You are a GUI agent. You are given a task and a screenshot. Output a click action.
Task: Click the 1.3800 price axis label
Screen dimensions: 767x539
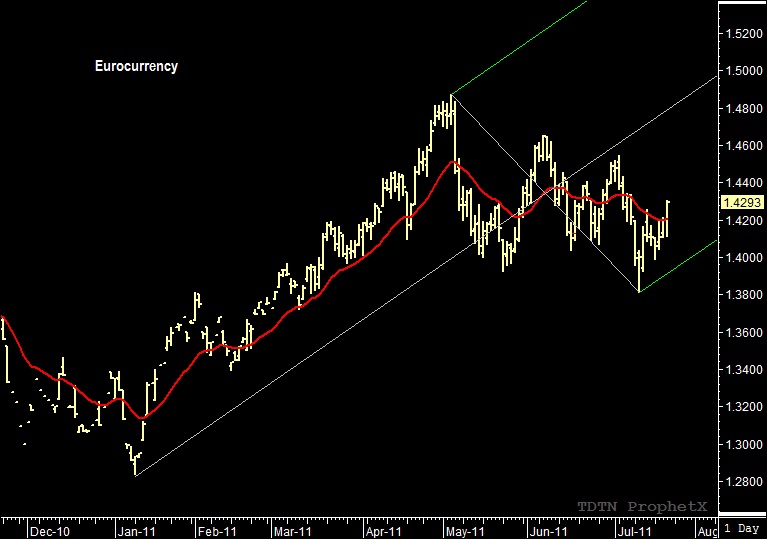pyautogui.click(x=744, y=294)
